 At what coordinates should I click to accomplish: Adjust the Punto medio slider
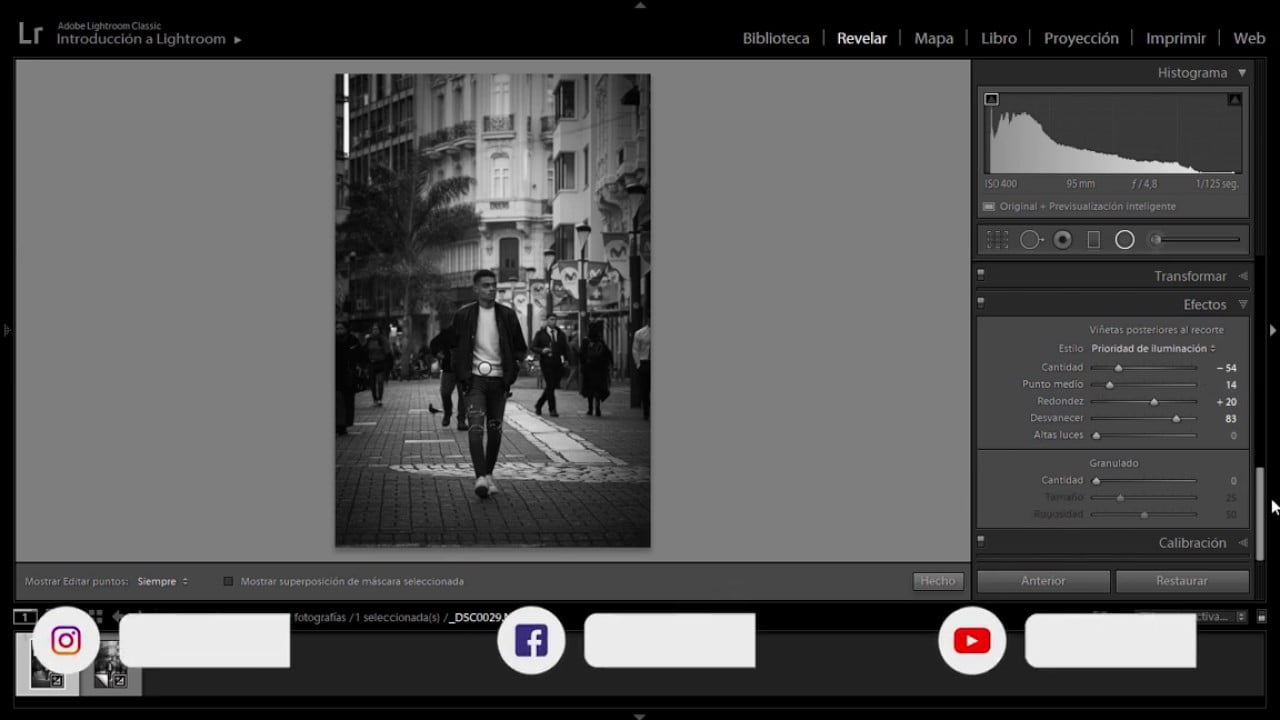click(x=1109, y=385)
